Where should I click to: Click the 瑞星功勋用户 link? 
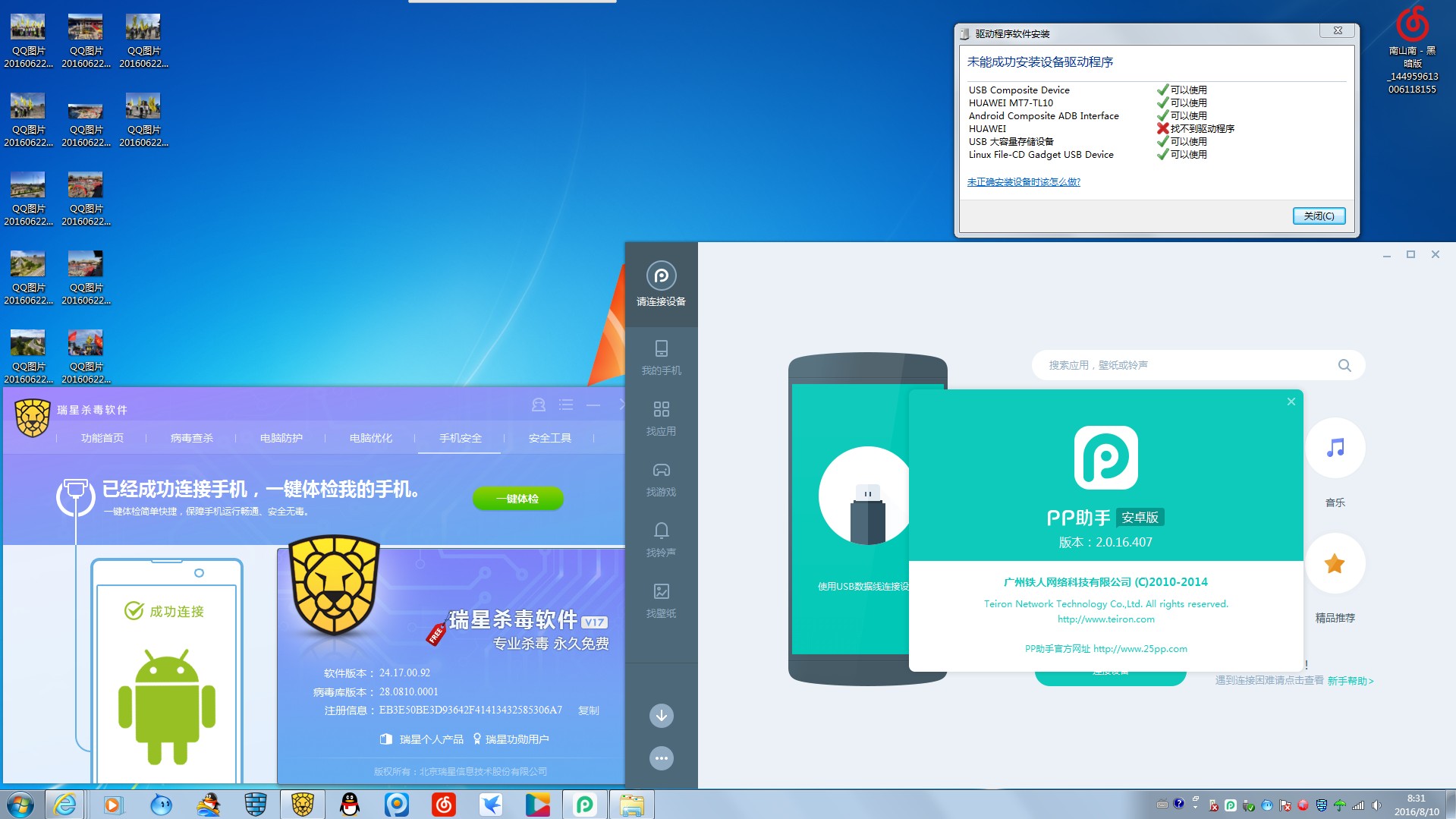pyautogui.click(x=511, y=739)
